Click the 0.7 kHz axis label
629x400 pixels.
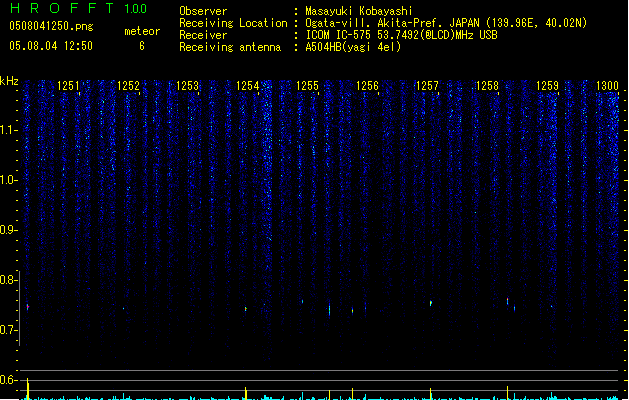click(8, 330)
